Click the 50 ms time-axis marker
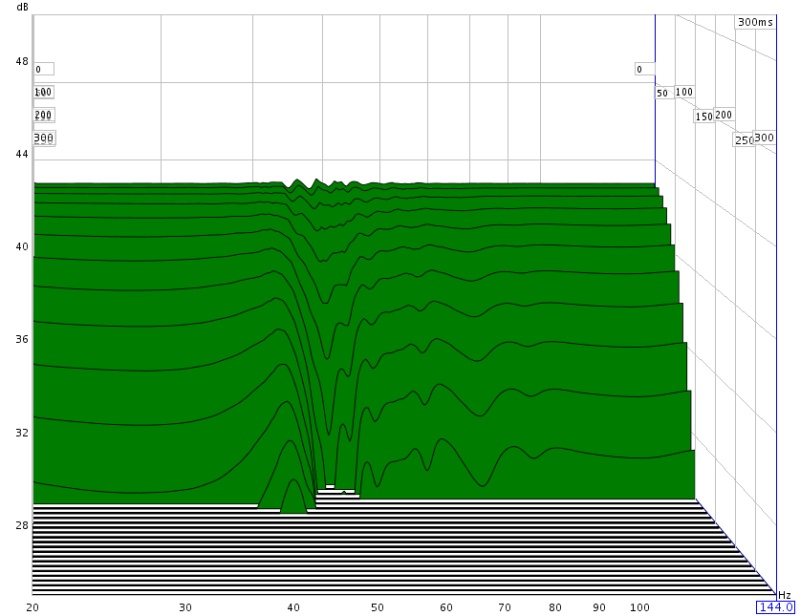The image size is (800, 616). click(x=662, y=93)
